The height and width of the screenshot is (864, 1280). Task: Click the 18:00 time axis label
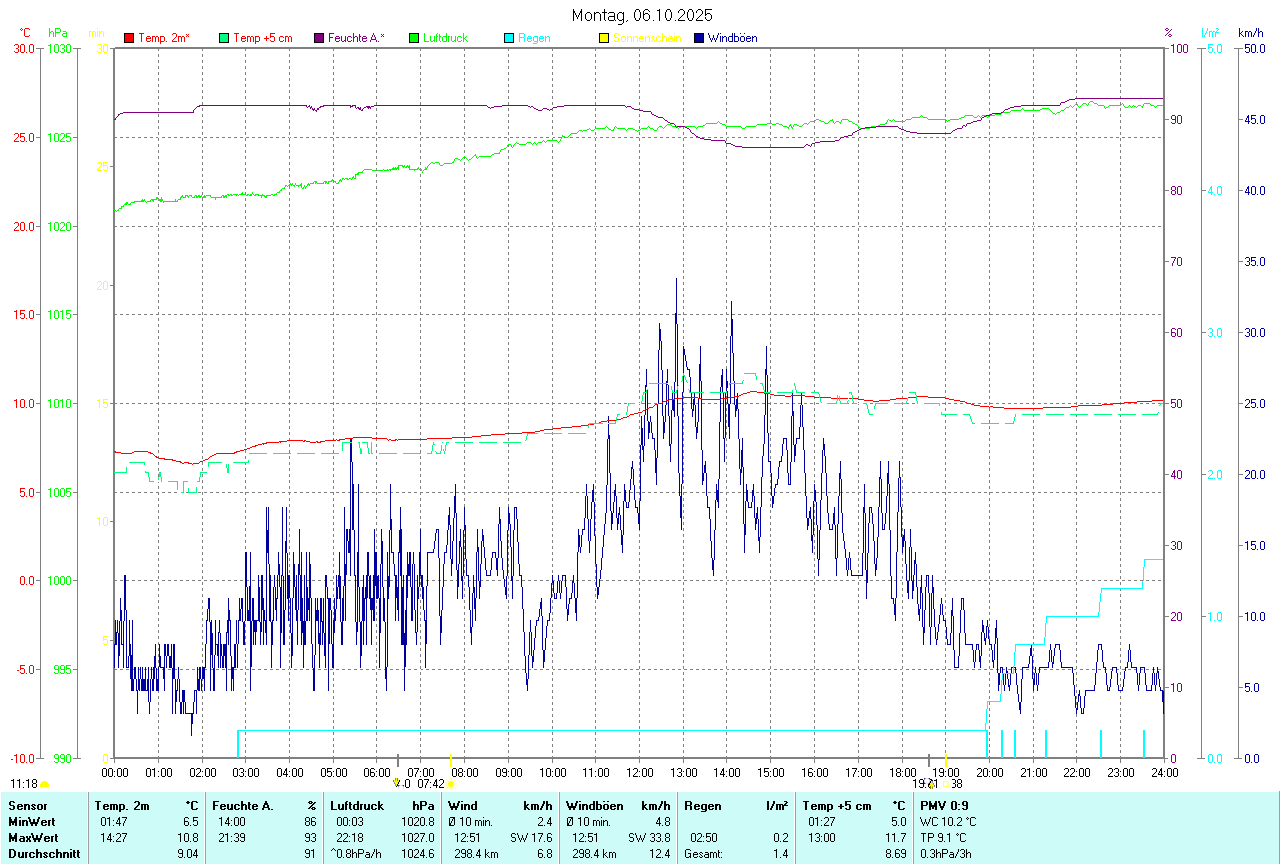pos(902,772)
